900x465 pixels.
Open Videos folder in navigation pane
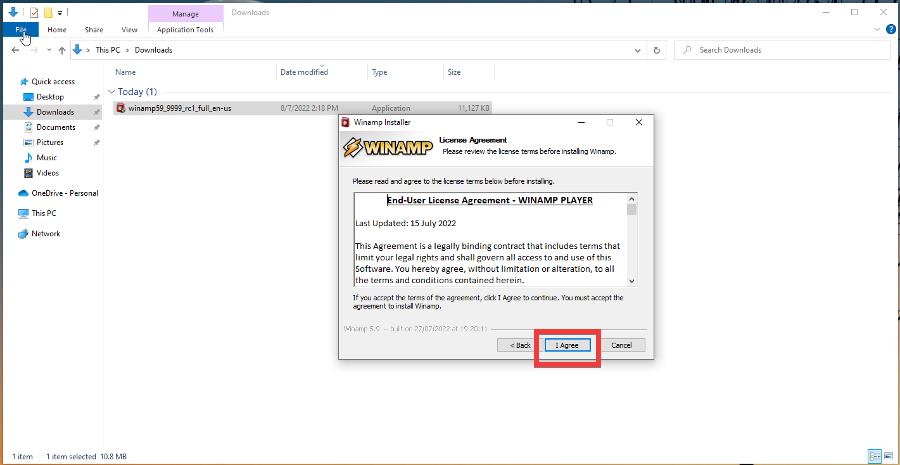(48, 173)
